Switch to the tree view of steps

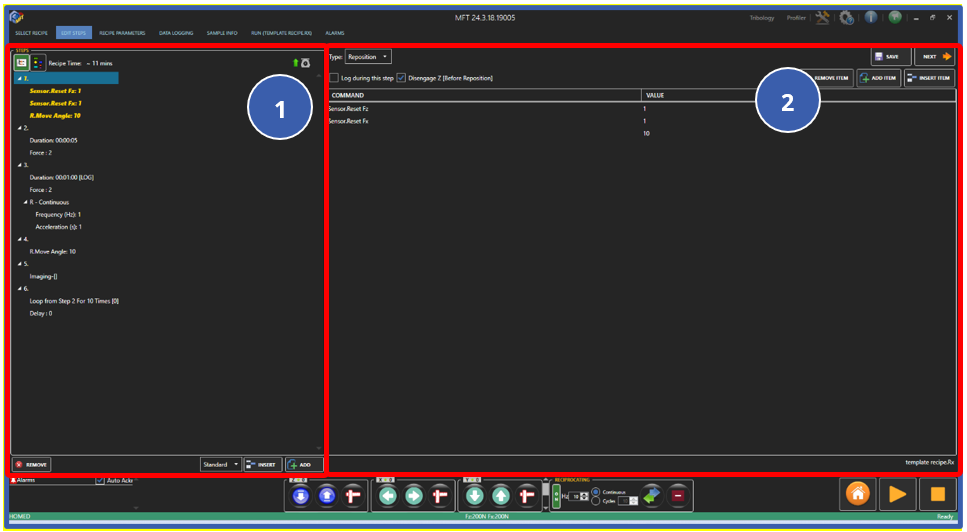click(x=22, y=62)
